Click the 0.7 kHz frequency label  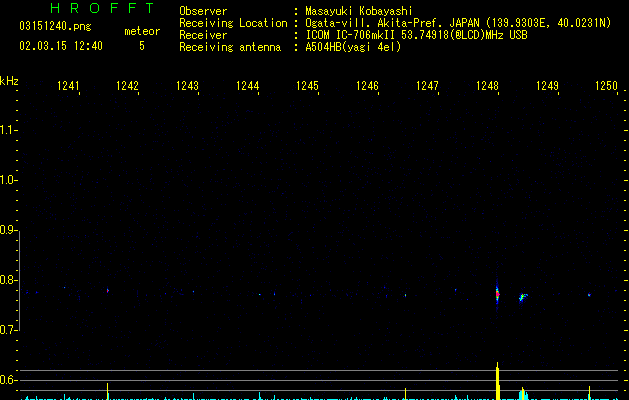click(x=8, y=330)
